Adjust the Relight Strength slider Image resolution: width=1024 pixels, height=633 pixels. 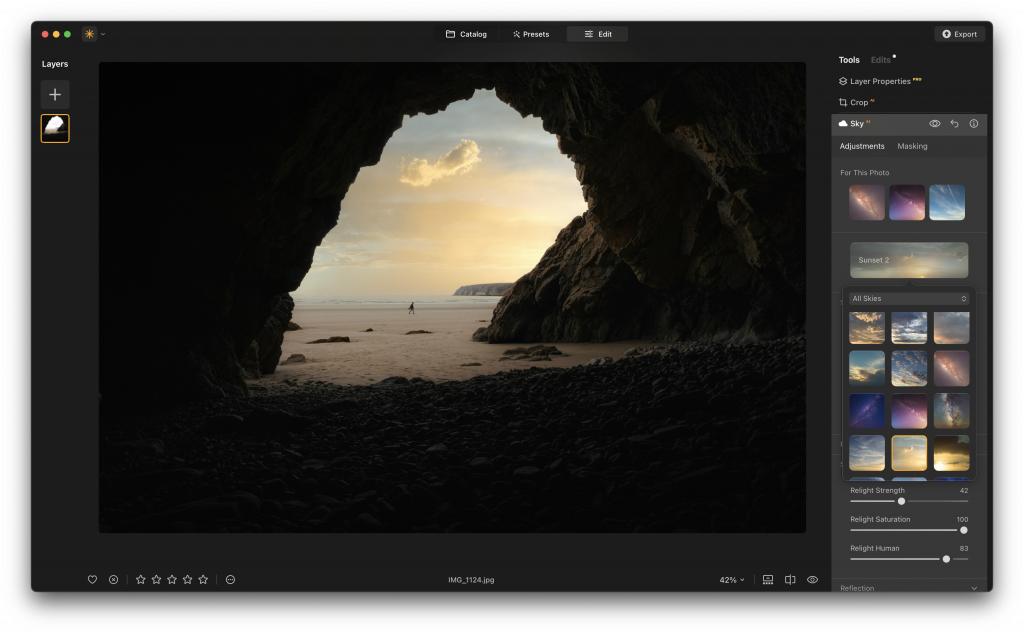click(901, 501)
